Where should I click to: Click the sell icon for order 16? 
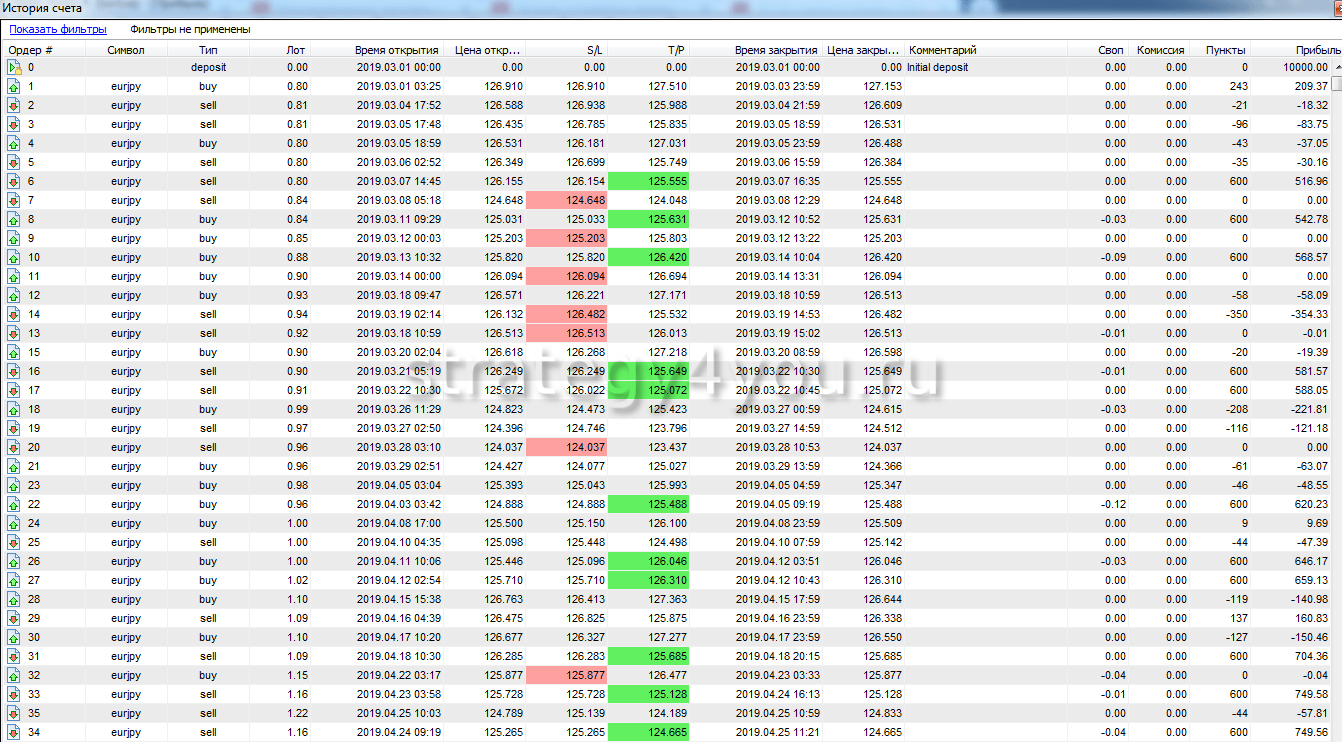(14, 372)
